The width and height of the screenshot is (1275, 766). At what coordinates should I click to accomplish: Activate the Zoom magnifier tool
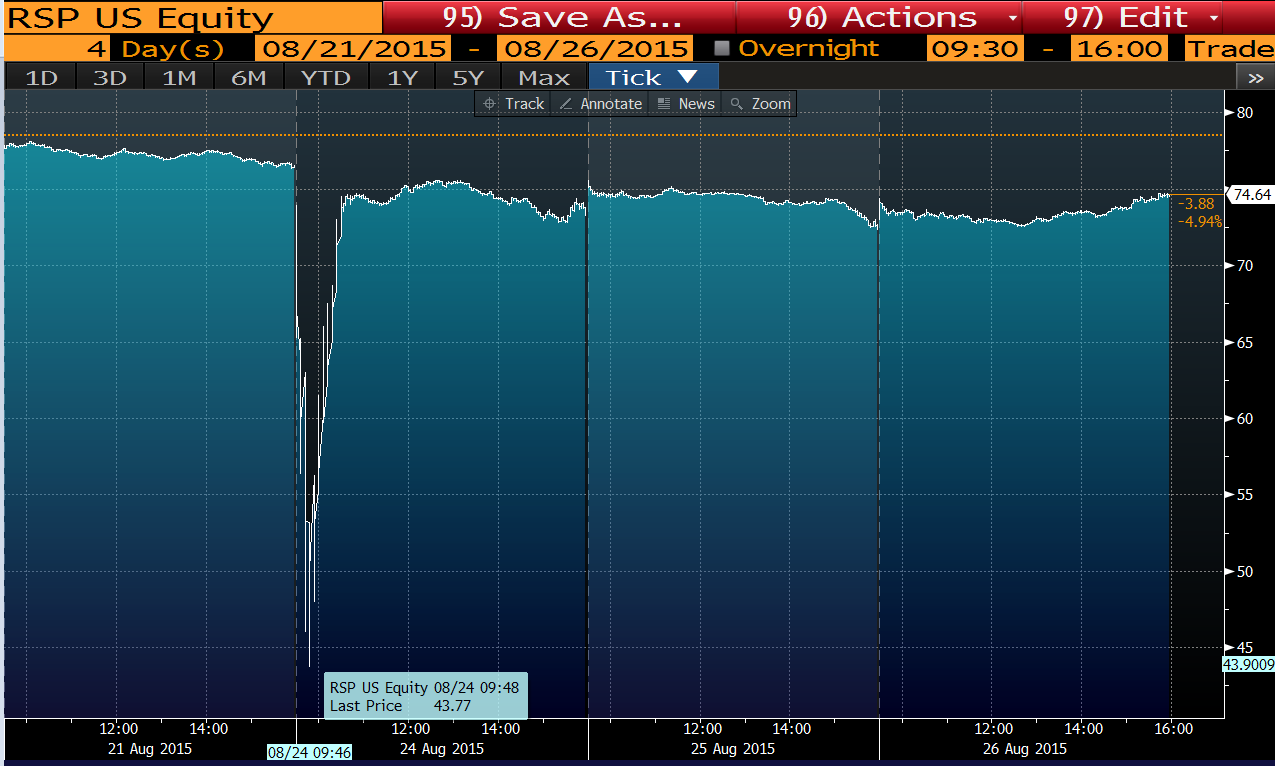pyautogui.click(x=760, y=104)
